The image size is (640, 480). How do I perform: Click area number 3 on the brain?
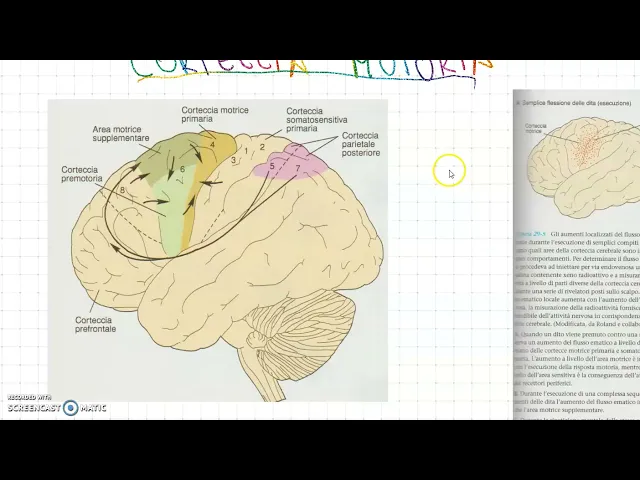pyautogui.click(x=233, y=160)
